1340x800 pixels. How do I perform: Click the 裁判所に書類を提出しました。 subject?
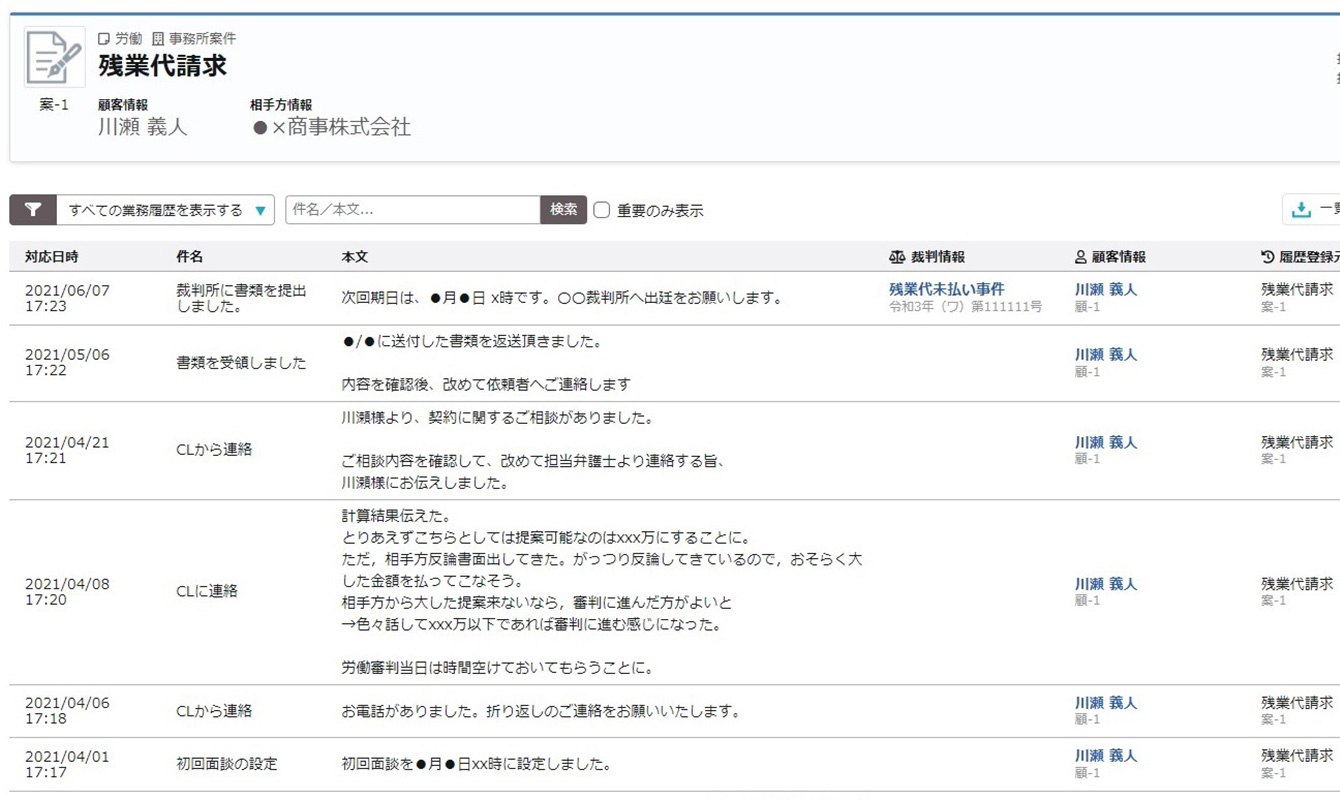(241, 298)
